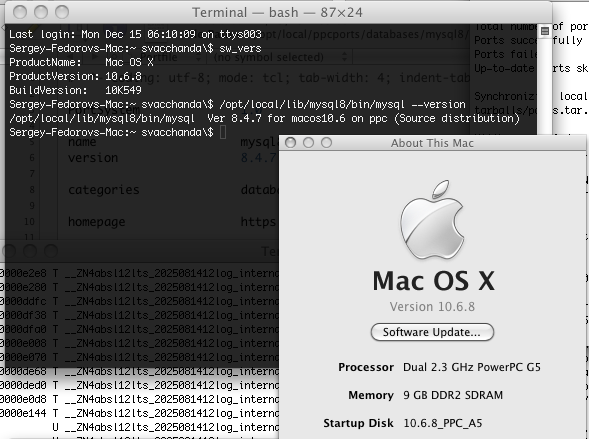Click line number 10 in editor gutter
The image size is (589, 439).
(x=29, y=222)
